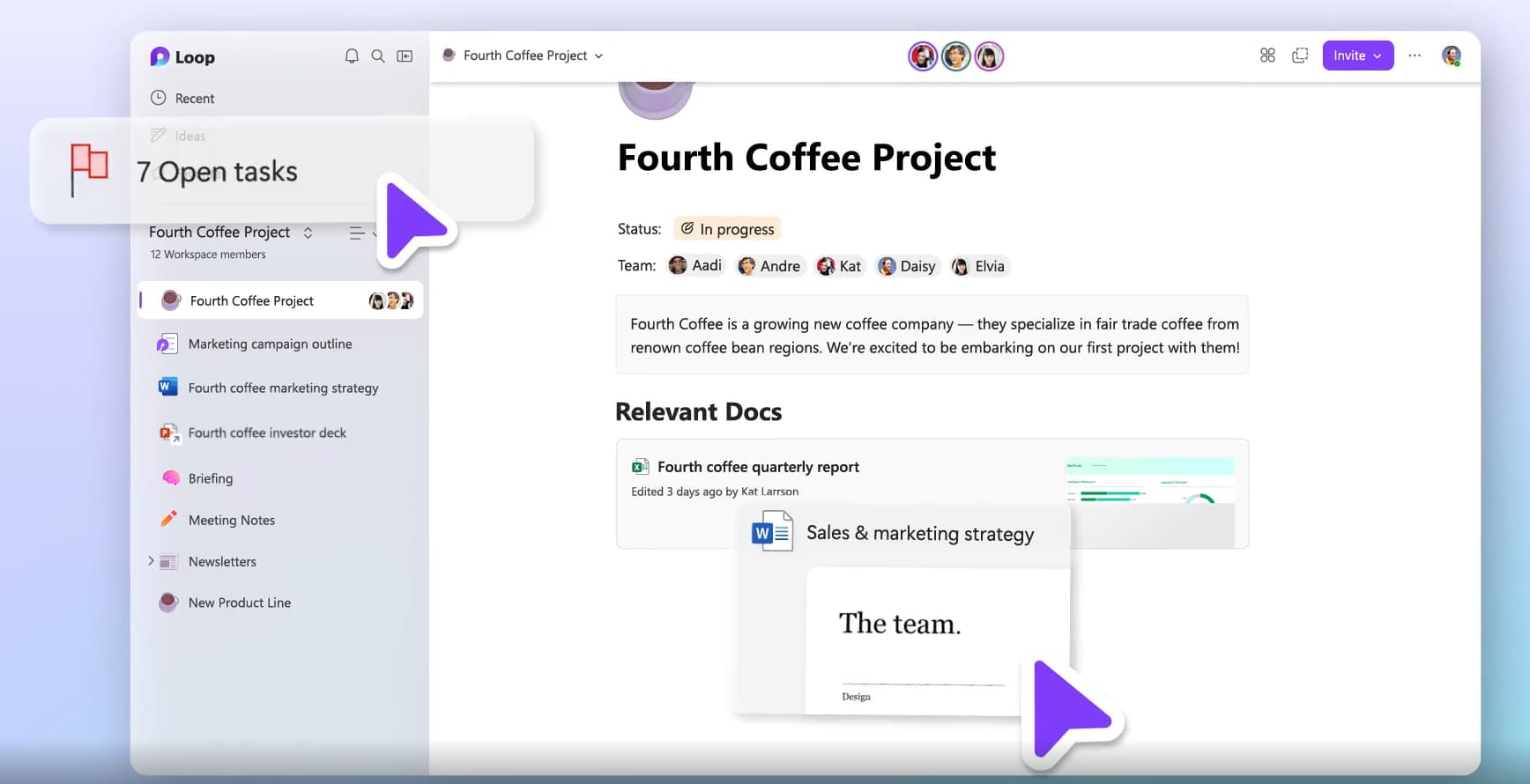Click the search magnifier icon

coord(378,56)
